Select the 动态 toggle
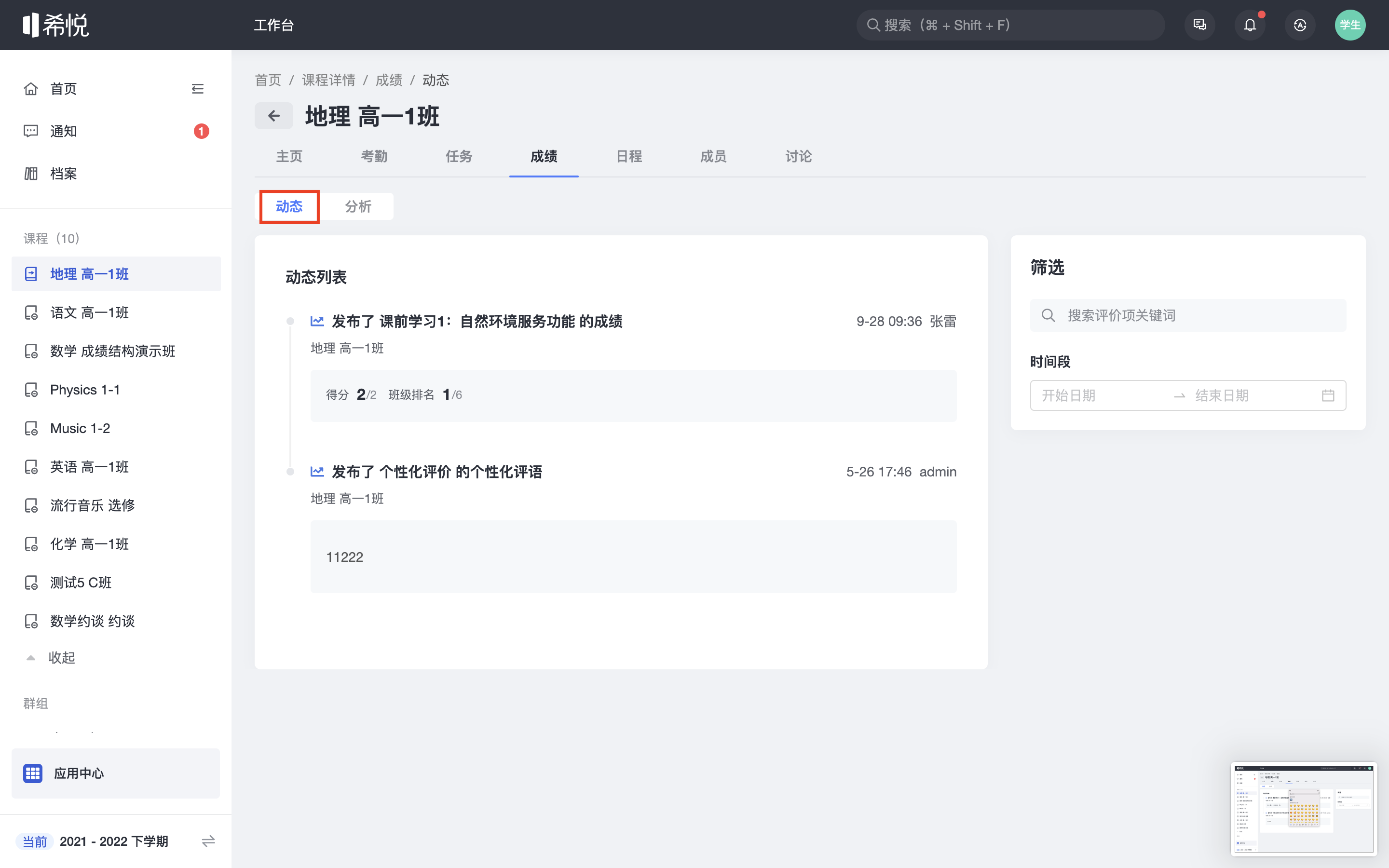Image resolution: width=1389 pixels, height=868 pixels. coord(289,206)
